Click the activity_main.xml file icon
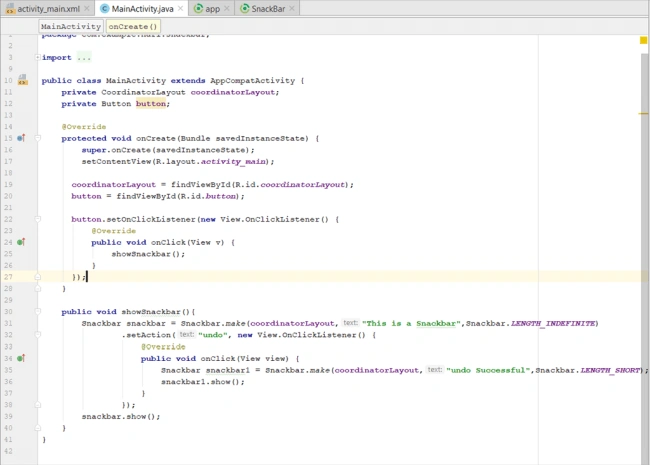650x465 pixels. pos(10,8)
